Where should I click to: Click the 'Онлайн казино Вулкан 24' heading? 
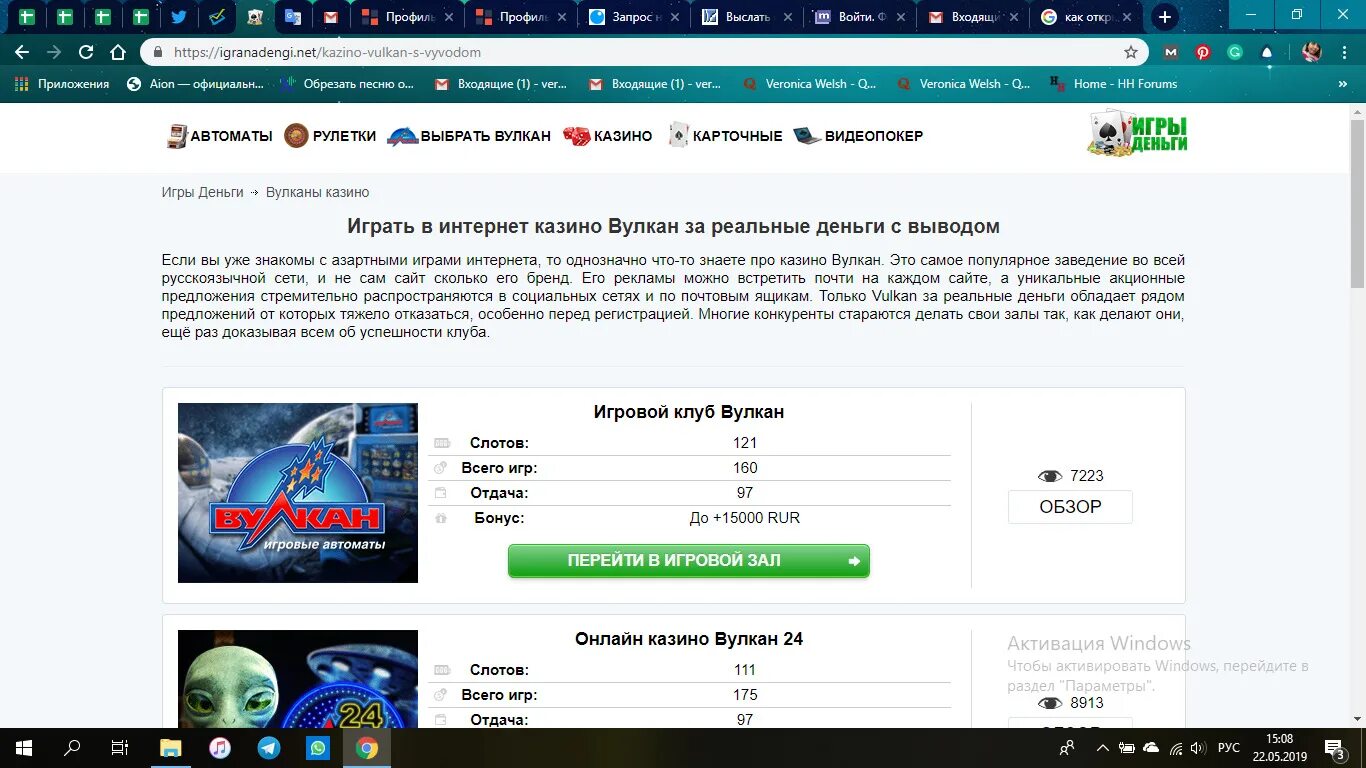(x=689, y=639)
